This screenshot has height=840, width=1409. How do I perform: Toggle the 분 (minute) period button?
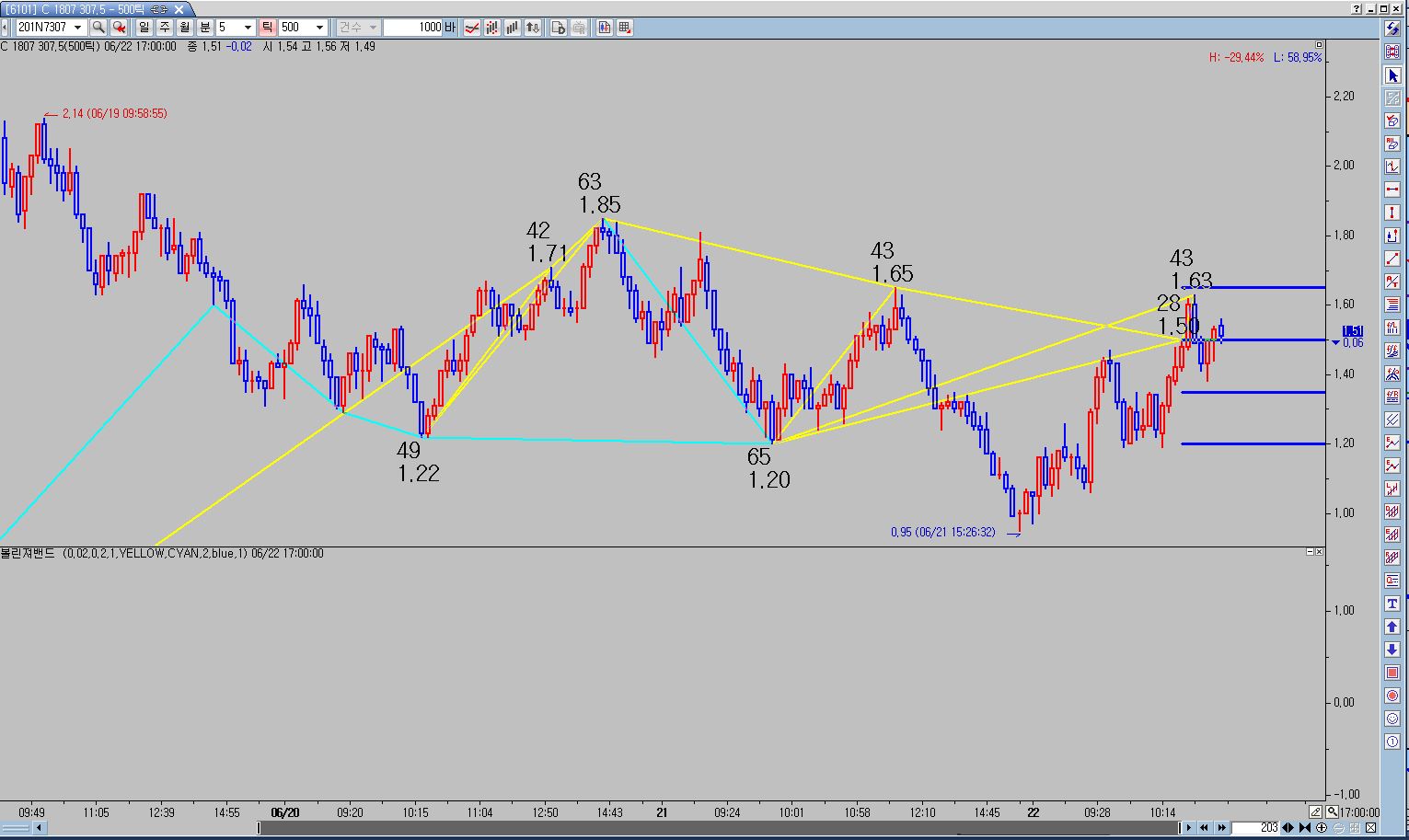coord(205,28)
